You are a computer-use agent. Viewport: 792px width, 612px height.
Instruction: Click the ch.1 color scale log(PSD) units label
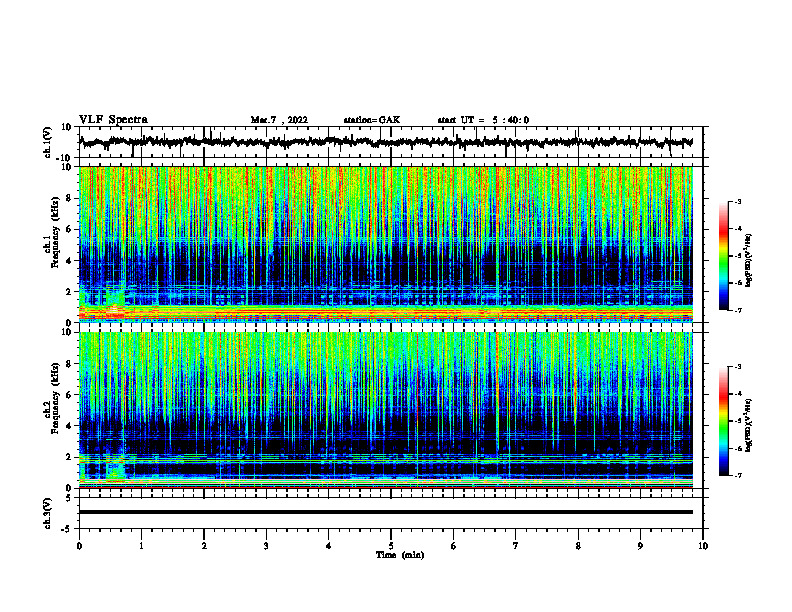[x=749, y=260]
